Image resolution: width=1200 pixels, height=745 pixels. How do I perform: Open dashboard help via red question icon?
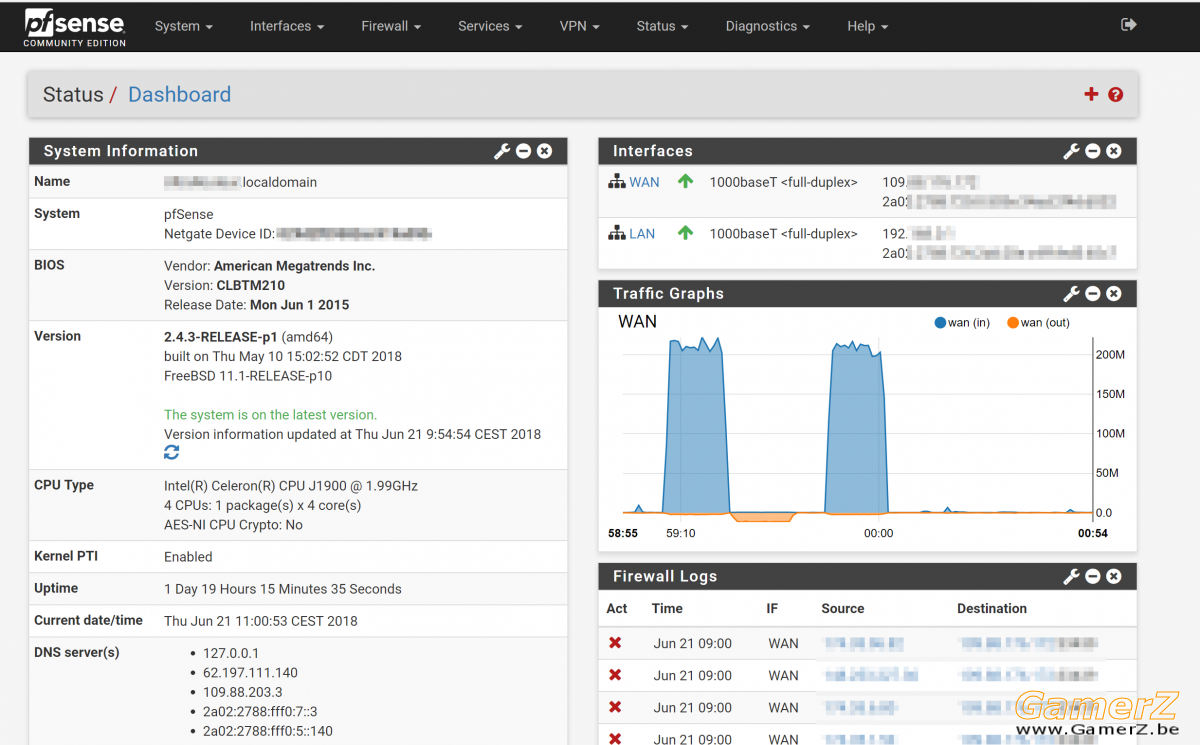(x=1116, y=95)
